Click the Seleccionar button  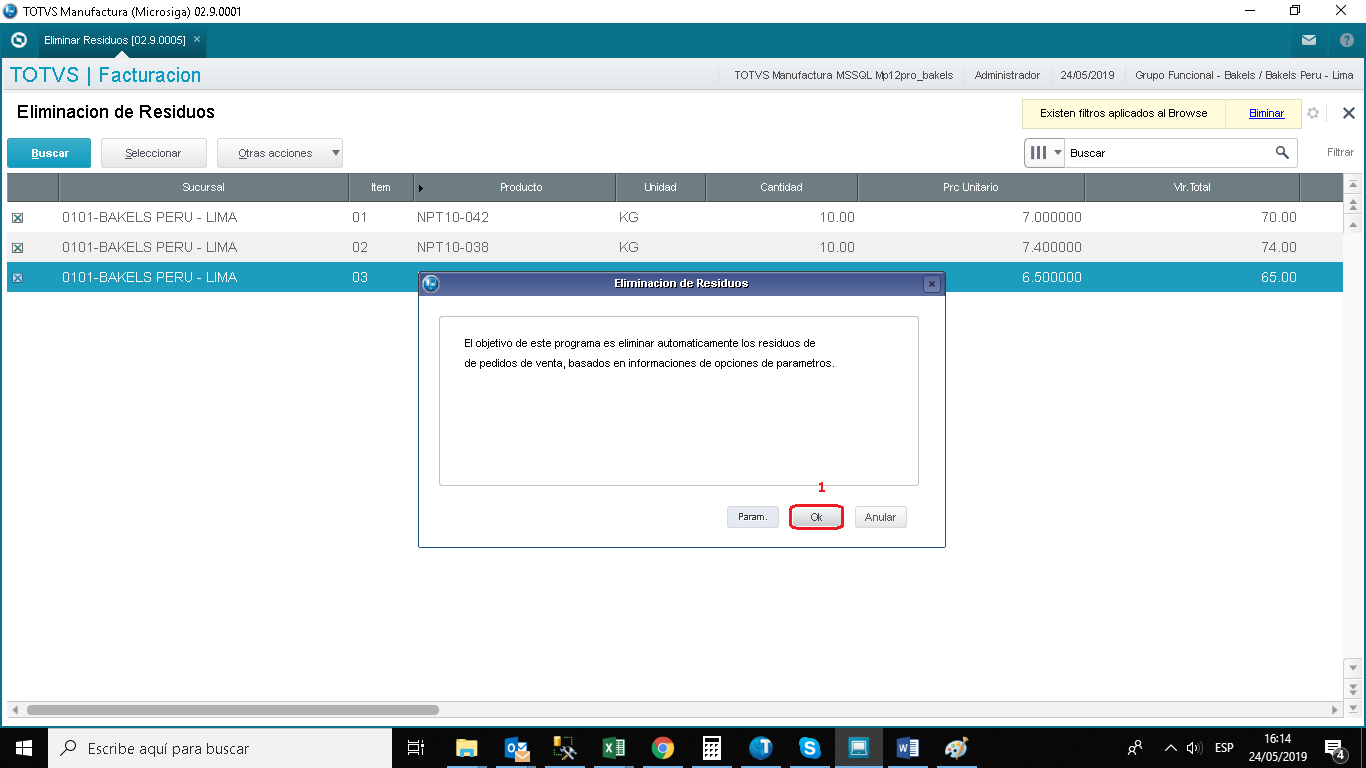(153, 153)
